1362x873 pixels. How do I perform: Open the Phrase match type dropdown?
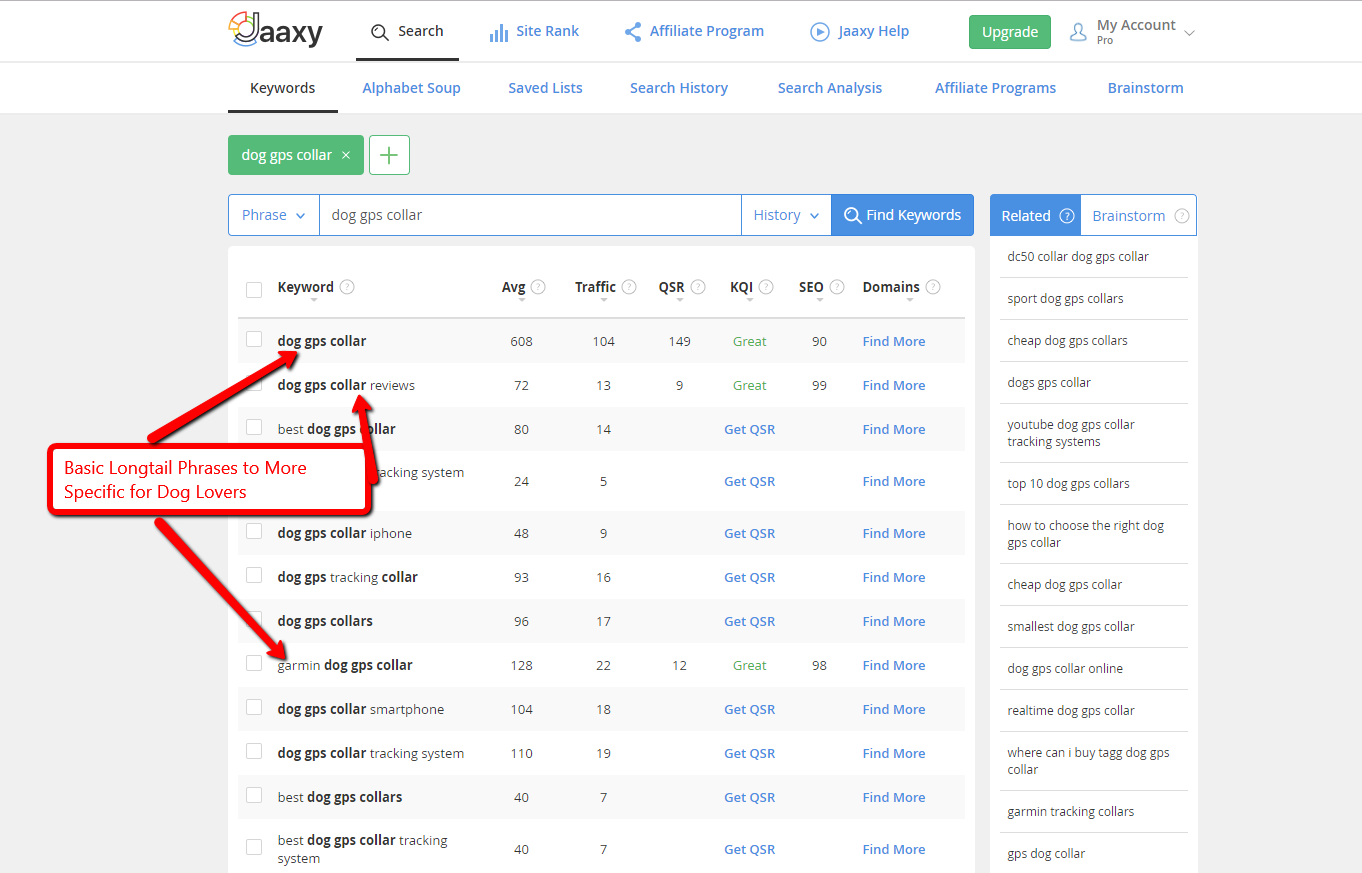point(274,215)
